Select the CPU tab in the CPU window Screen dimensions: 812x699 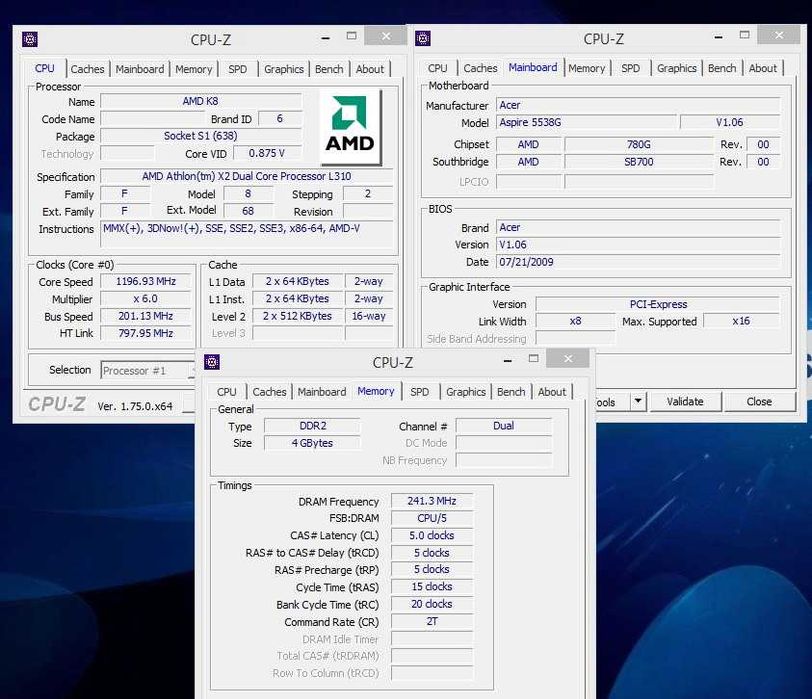(x=45, y=68)
